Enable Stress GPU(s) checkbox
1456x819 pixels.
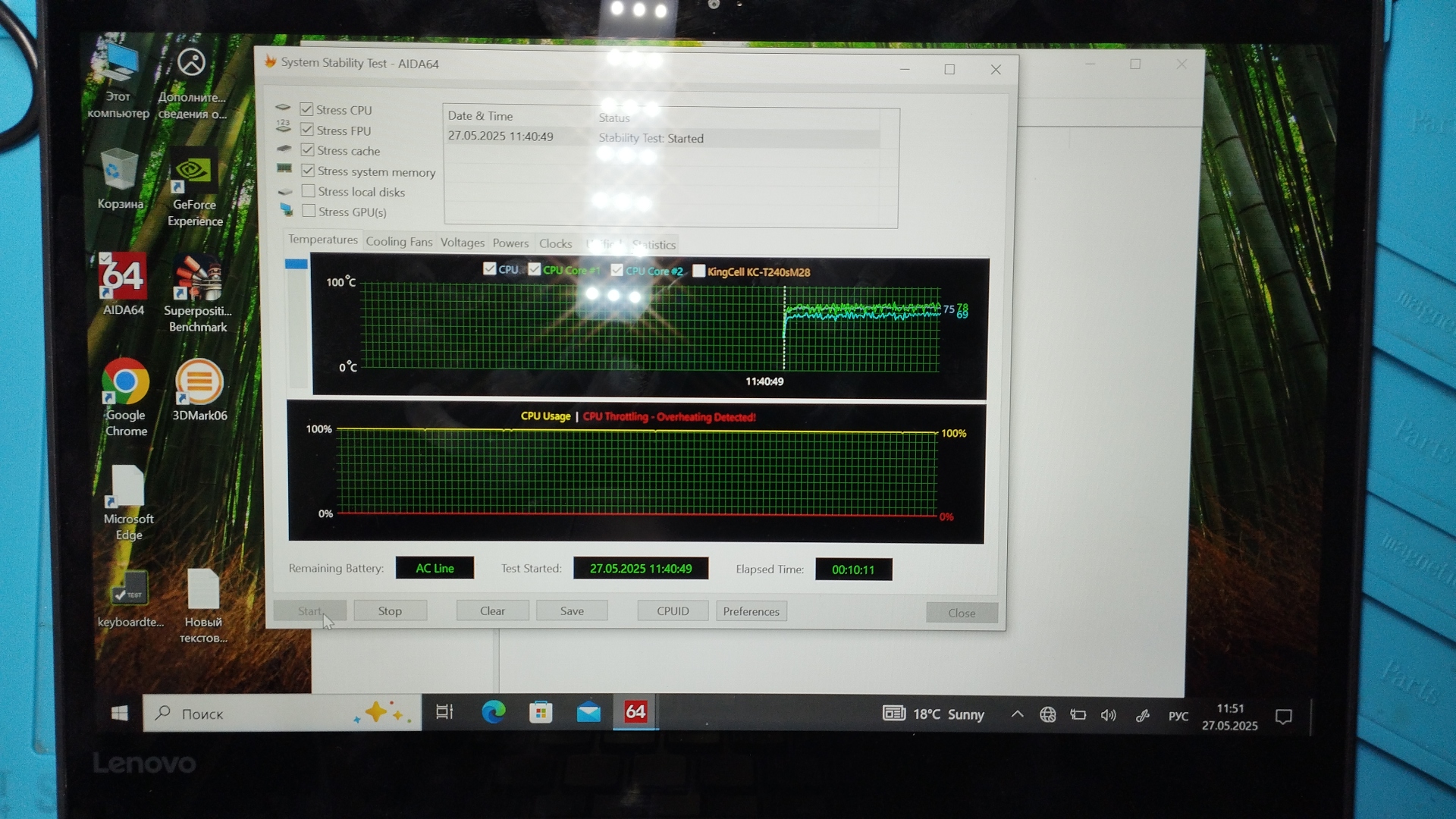tap(309, 212)
